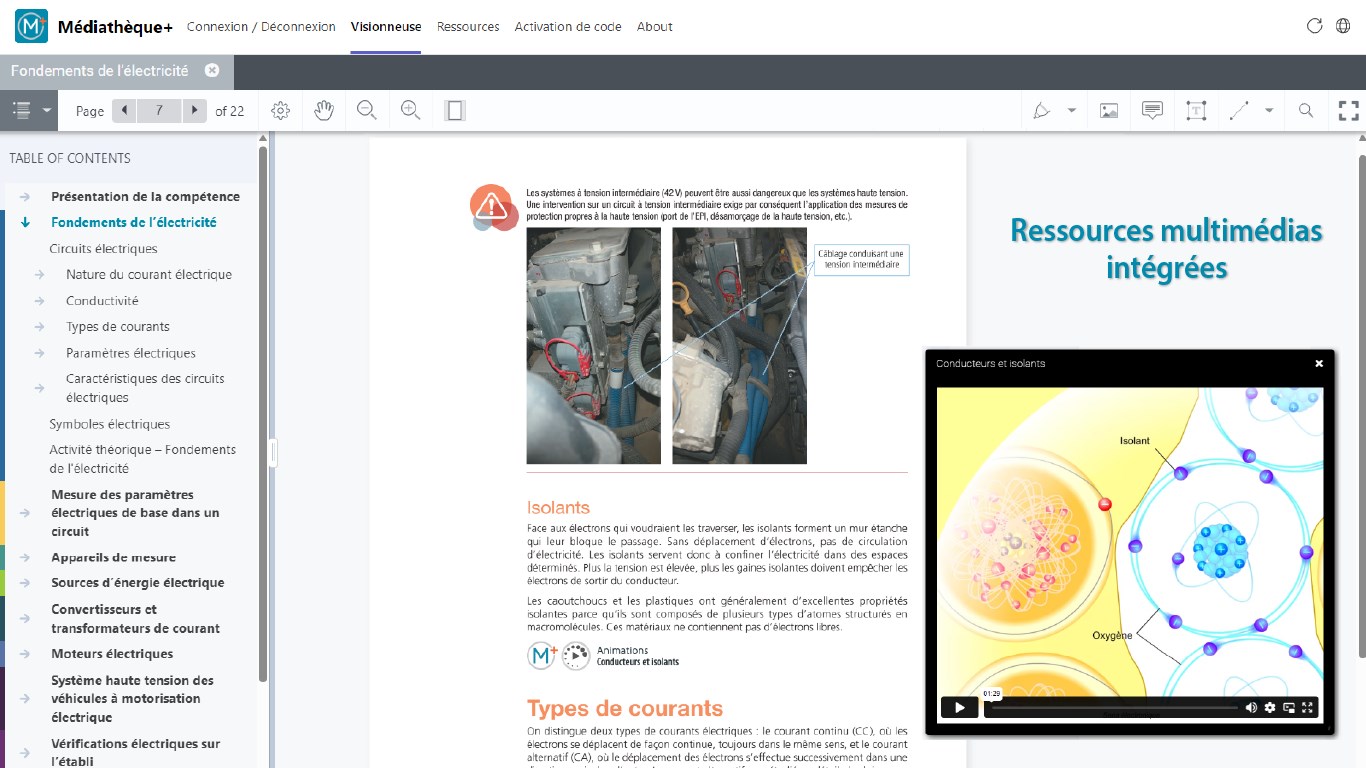The width and height of the screenshot is (1366, 768).
Task: Open Système haute tension des véhicules section
Action: (133, 699)
